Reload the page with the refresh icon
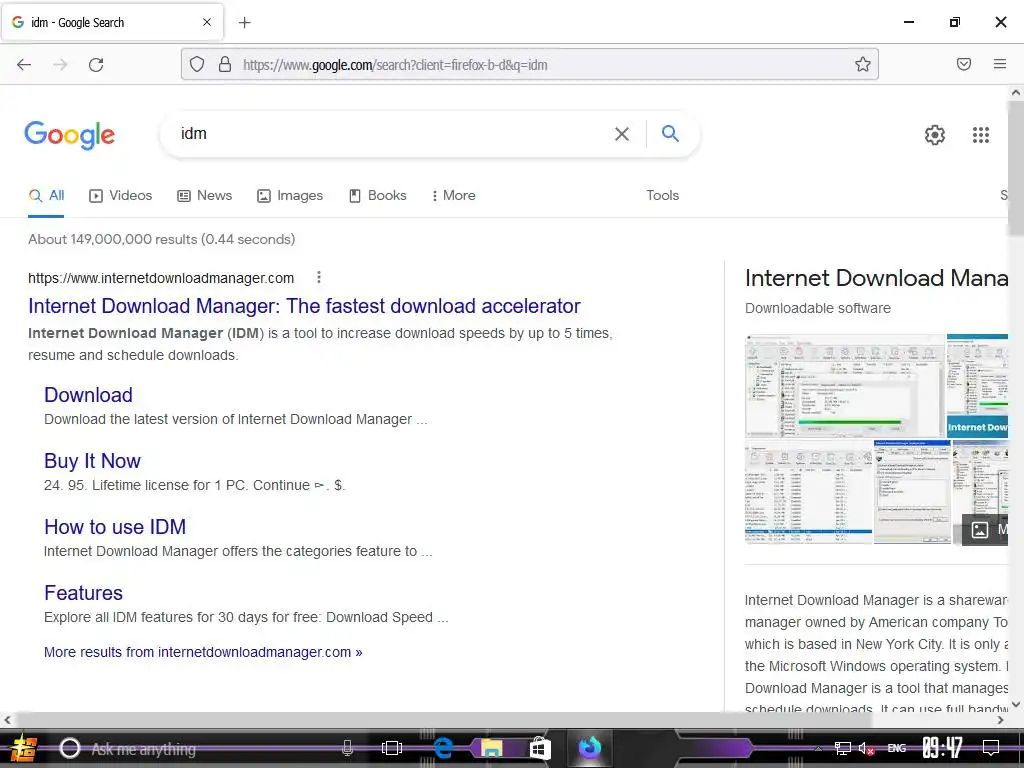 coord(96,64)
